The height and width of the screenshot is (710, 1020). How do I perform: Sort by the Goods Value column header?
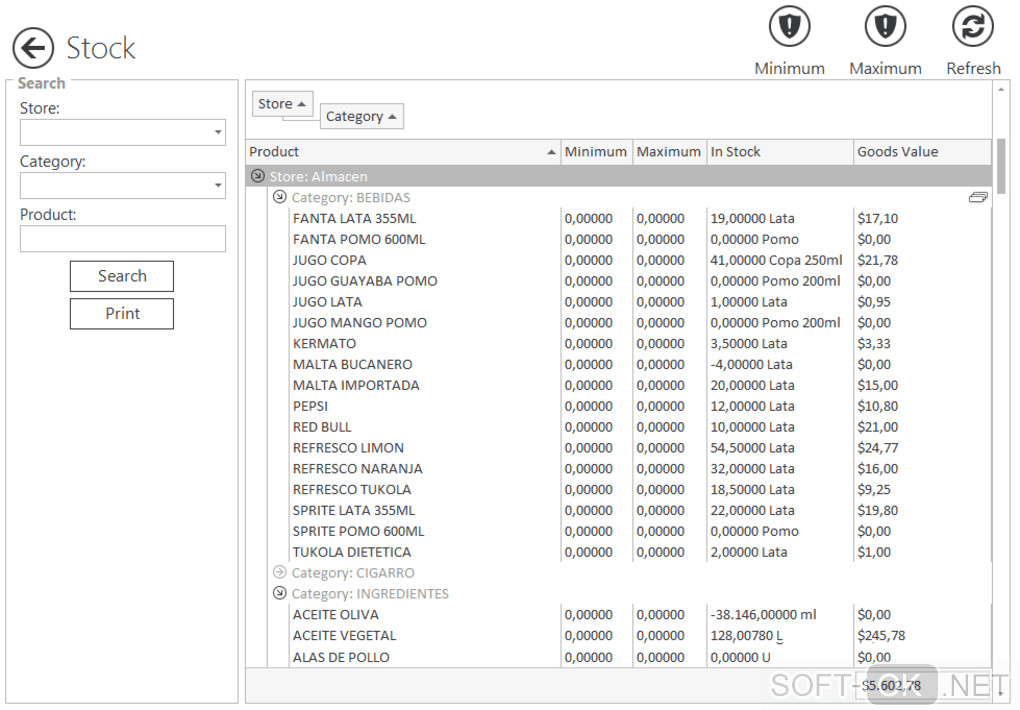click(x=922, y=152)
